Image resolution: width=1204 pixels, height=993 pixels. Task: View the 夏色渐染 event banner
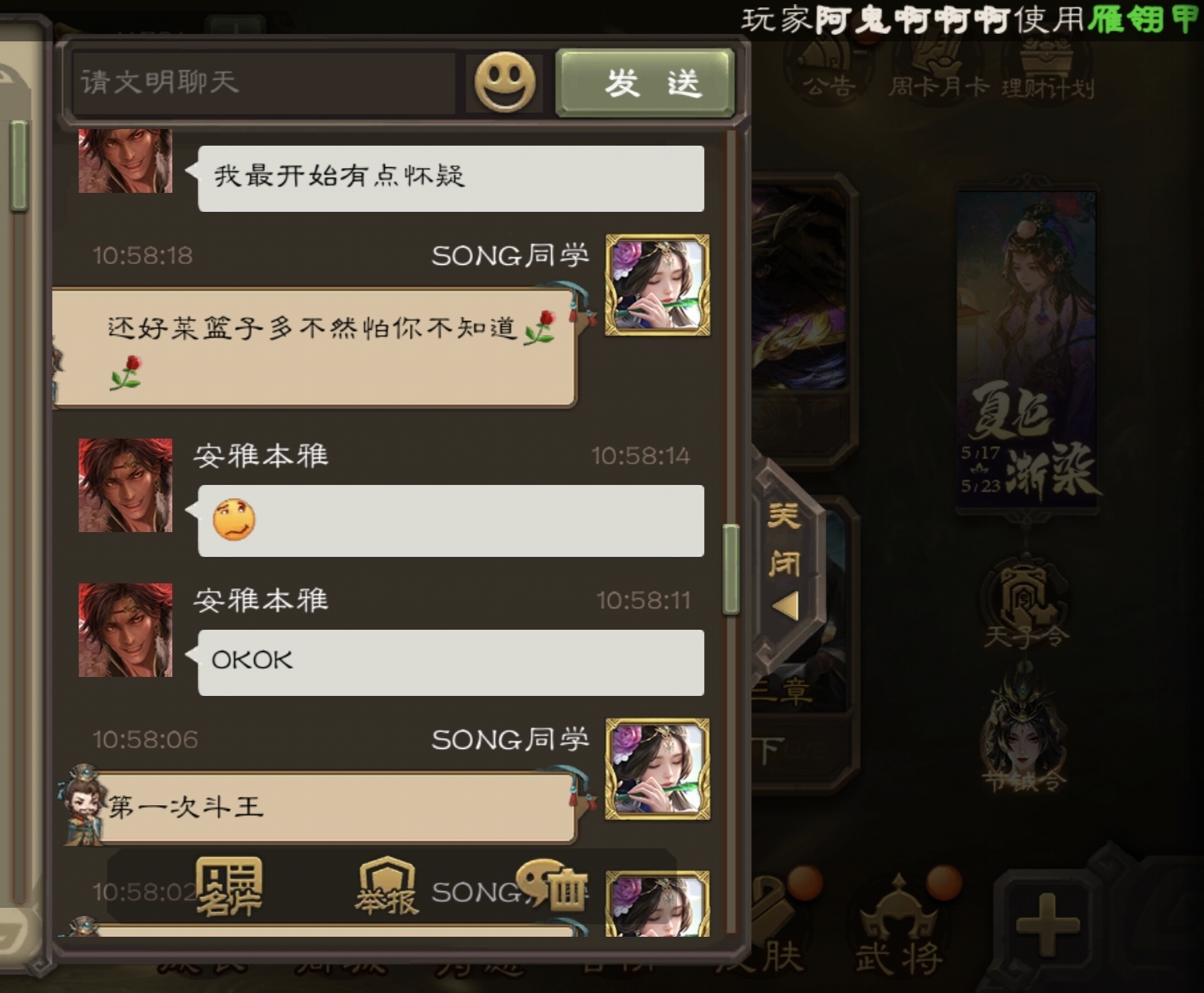1026,352
